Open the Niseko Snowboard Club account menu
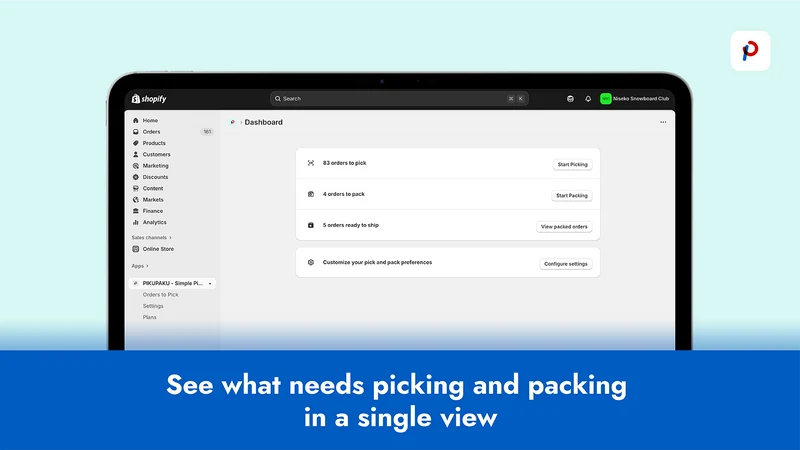Viewport: 800px width, 450px height. (x=635, y=98)
